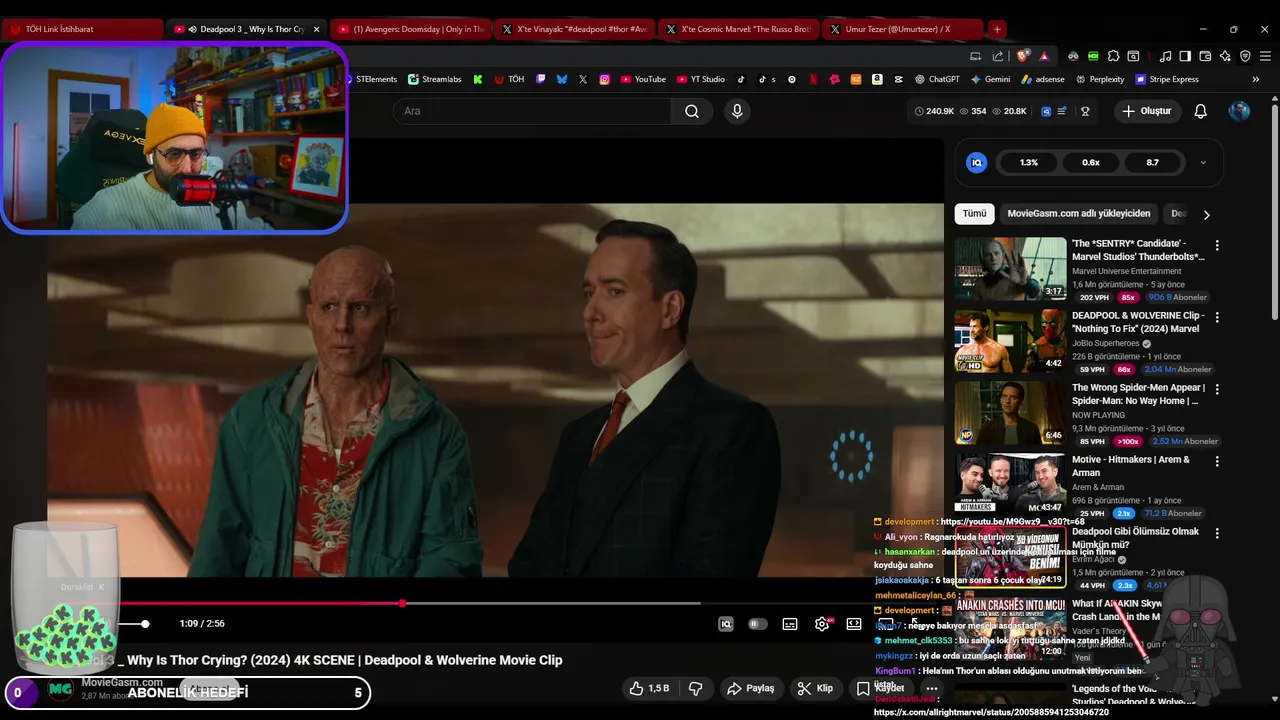Click the Klip clip button
Screen dimensions: 1280x720
click(x=815, y=688)
